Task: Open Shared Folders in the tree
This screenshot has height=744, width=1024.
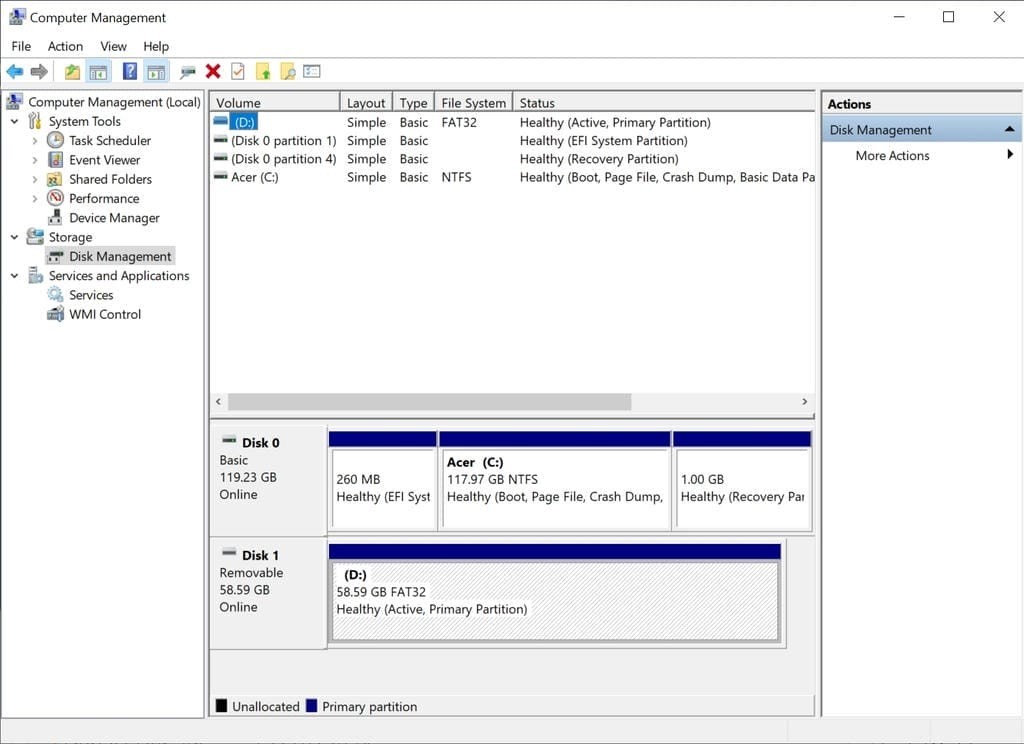Action: [x=110, y=179]
